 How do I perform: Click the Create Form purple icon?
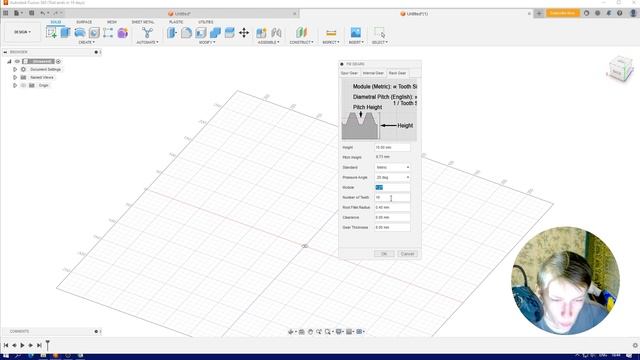tap(122, 33)
